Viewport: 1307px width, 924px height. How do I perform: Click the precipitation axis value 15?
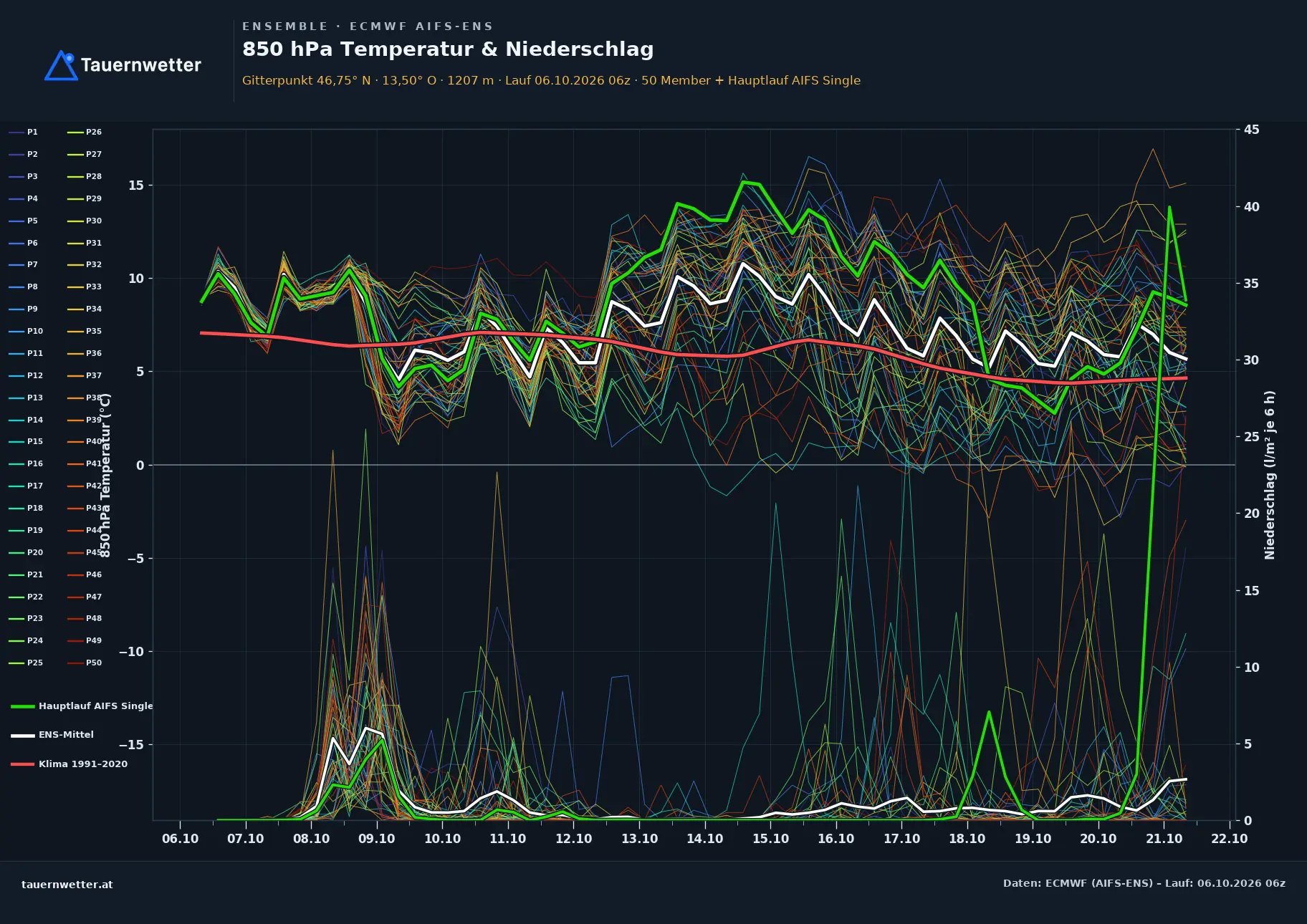tap(1252, 591)
